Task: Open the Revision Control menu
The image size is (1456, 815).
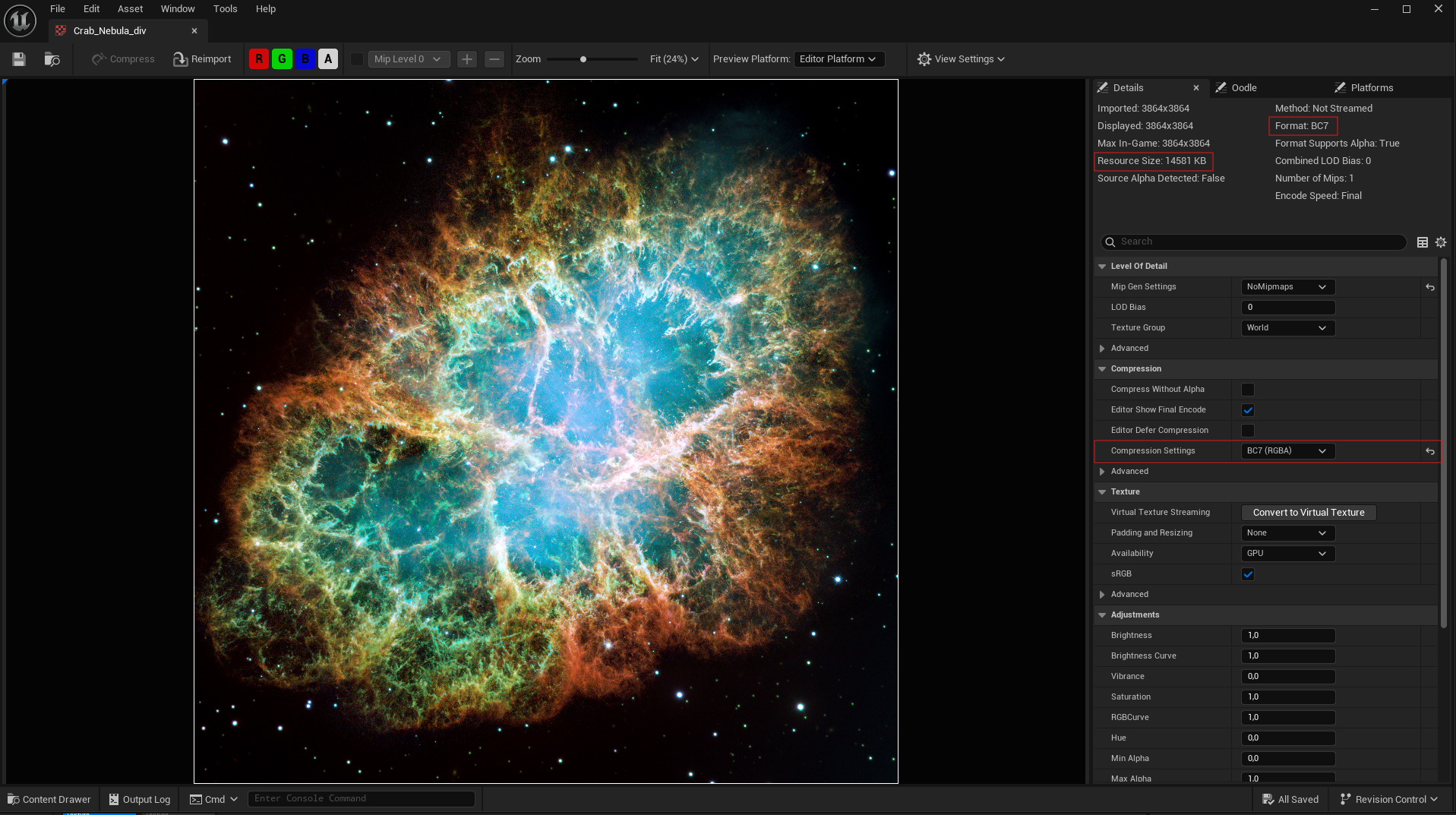Action: coord(1389,799)
